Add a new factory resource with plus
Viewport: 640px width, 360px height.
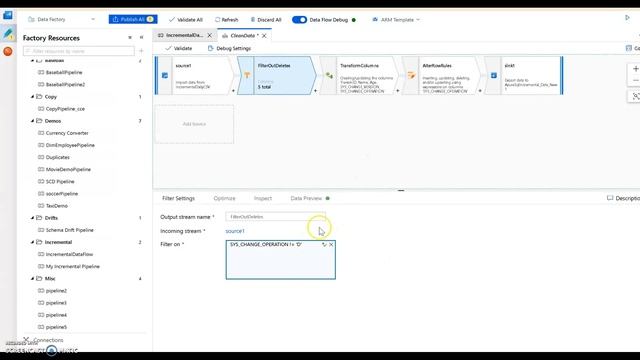[141, 51]
